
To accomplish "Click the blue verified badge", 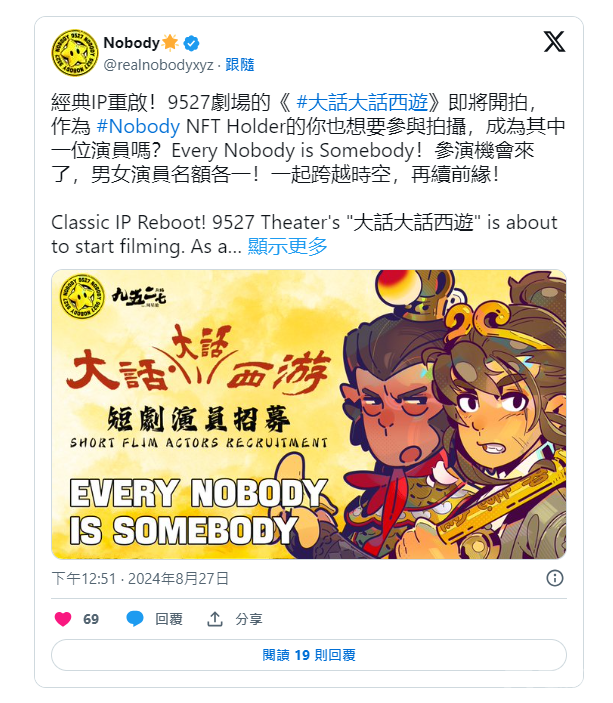I will (x=191, y=43).
